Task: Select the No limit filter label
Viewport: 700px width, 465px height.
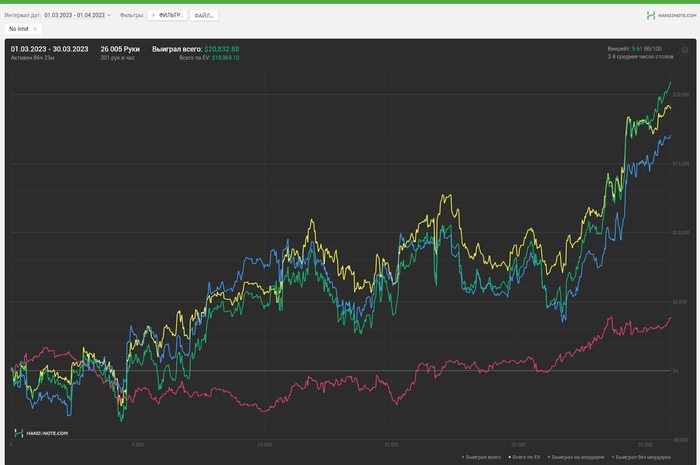Action: (x=19, y=29)
